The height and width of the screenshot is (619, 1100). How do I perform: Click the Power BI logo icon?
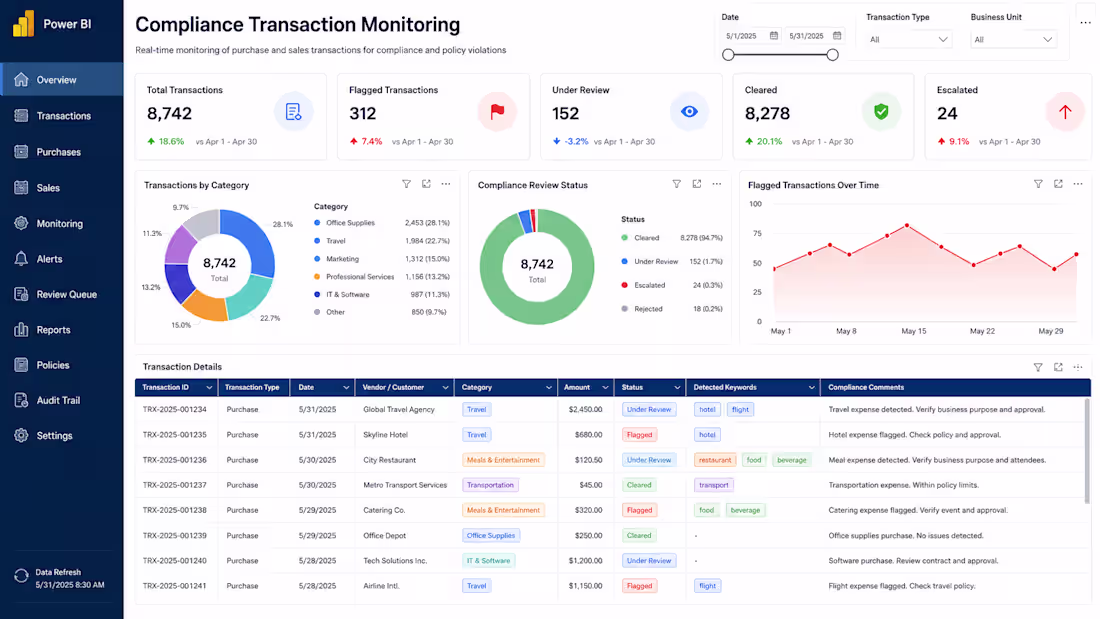tap(23, 23)
